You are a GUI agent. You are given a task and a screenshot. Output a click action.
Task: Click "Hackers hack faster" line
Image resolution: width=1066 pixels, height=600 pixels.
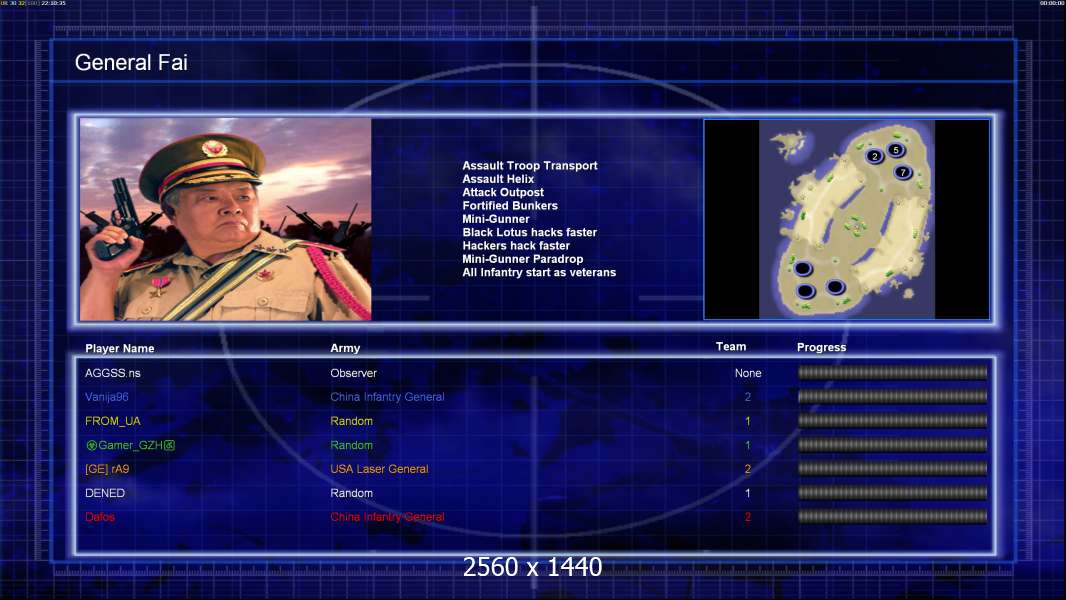tap(516, 245)
